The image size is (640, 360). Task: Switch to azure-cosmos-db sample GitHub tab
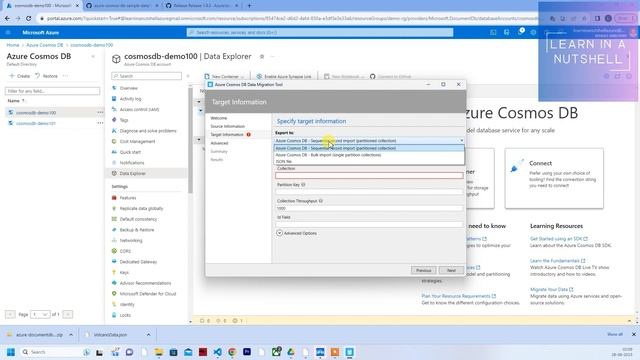click(123, 6)
